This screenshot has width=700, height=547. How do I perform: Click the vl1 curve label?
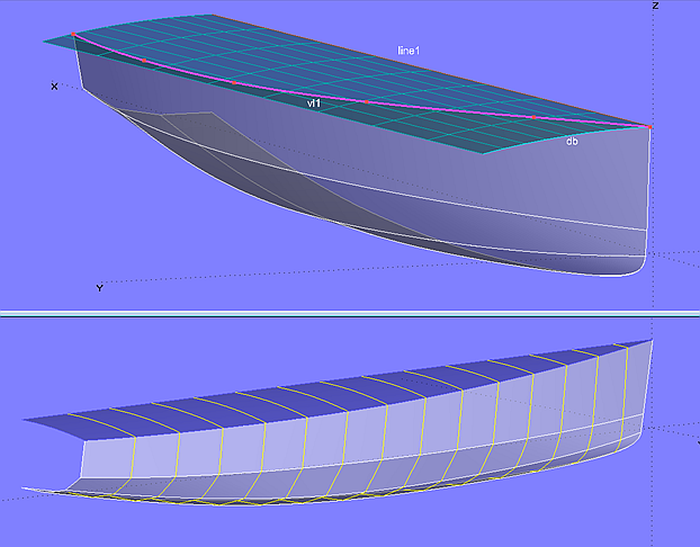pos(313,103)
